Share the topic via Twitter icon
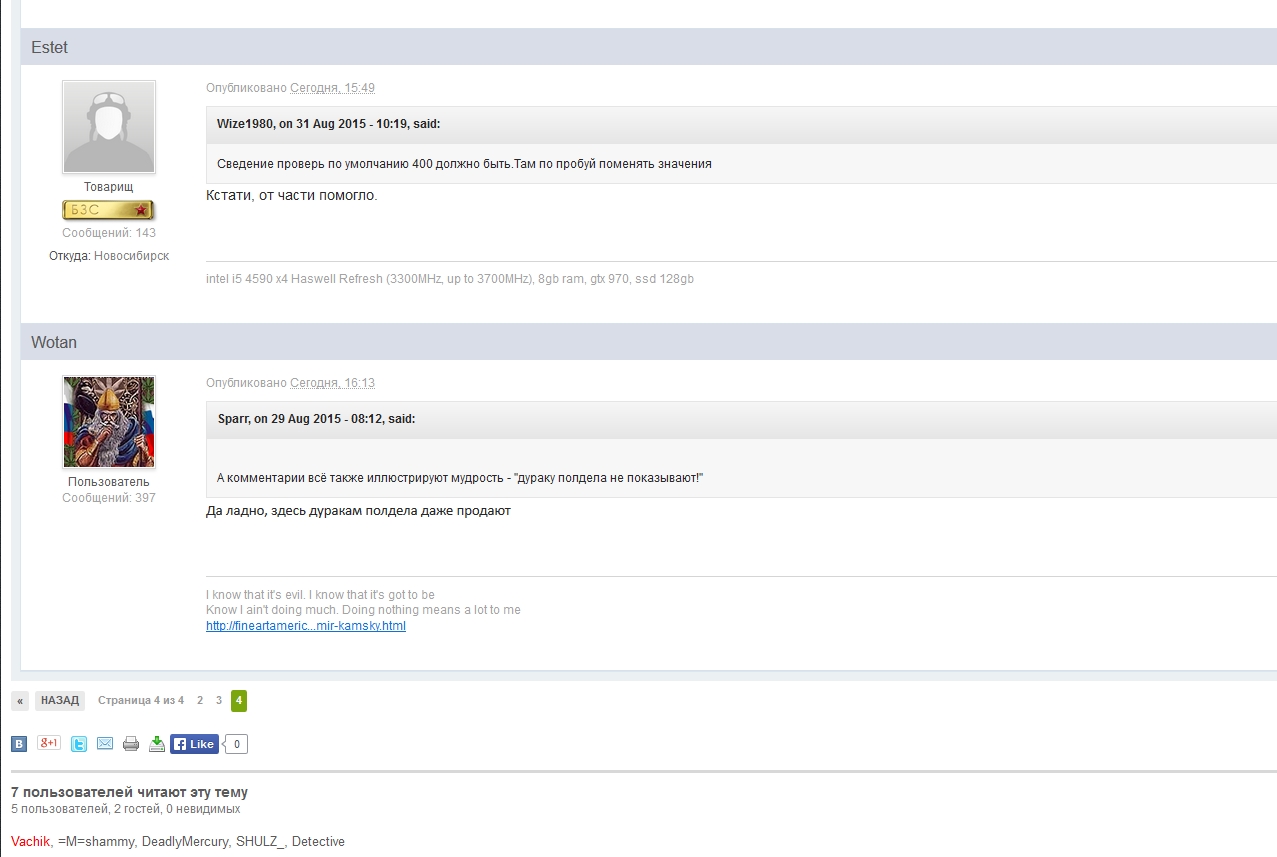Screen dimensions: 1277x857 79,744
